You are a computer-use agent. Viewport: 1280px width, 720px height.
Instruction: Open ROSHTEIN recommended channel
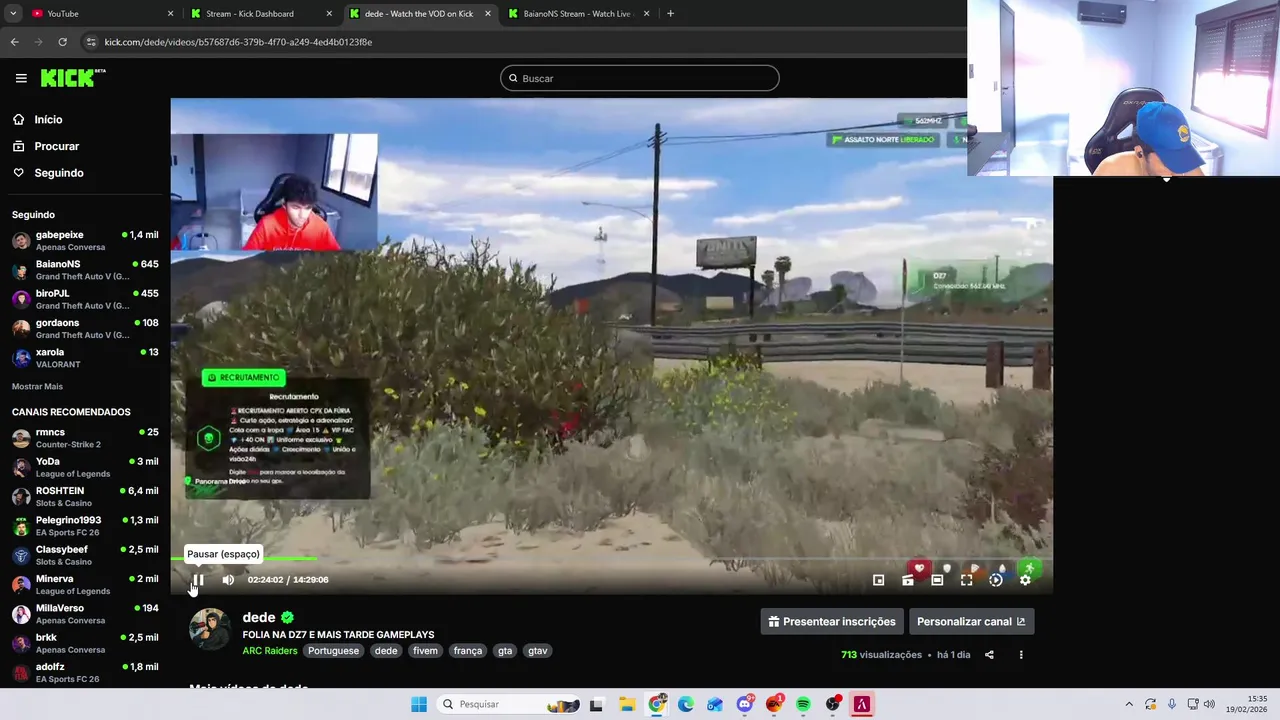point(85,497)
